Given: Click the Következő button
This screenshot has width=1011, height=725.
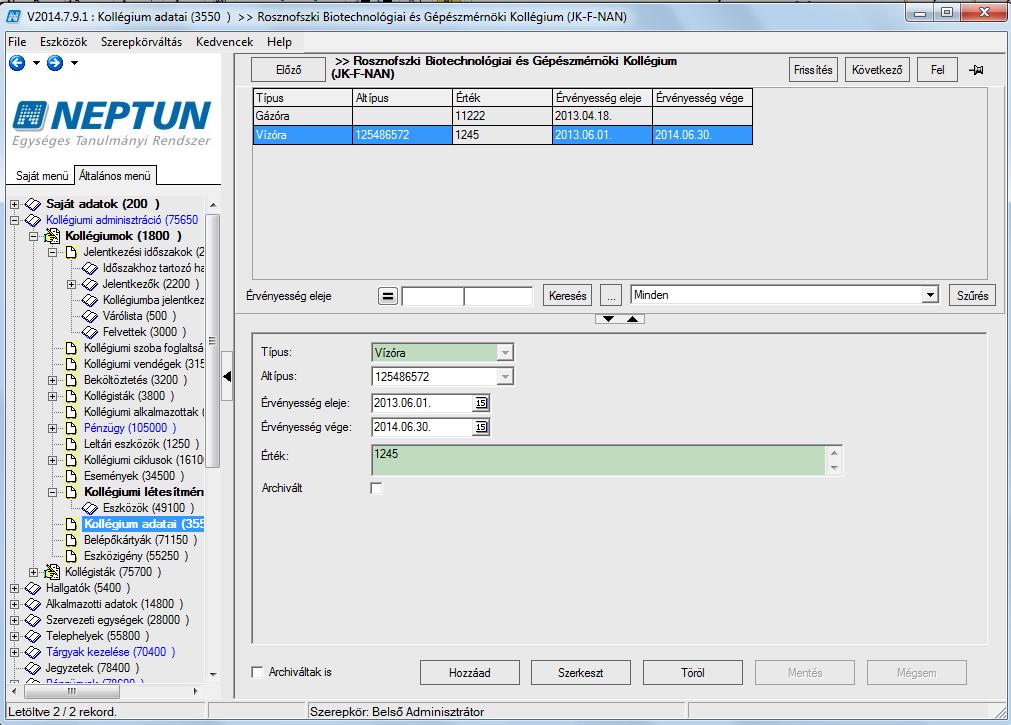Looking at the screenshot, I should pos(877,70).
